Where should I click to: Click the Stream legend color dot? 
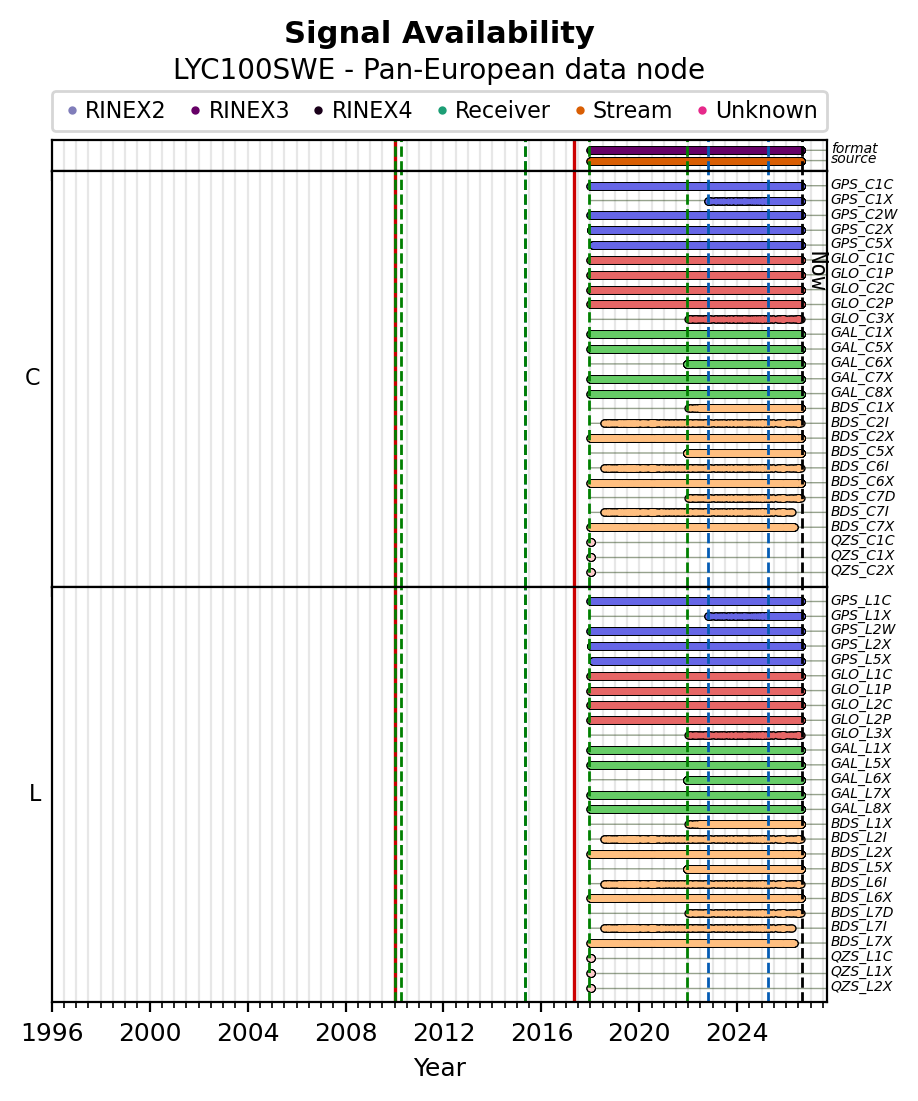(x=580, y=111)
